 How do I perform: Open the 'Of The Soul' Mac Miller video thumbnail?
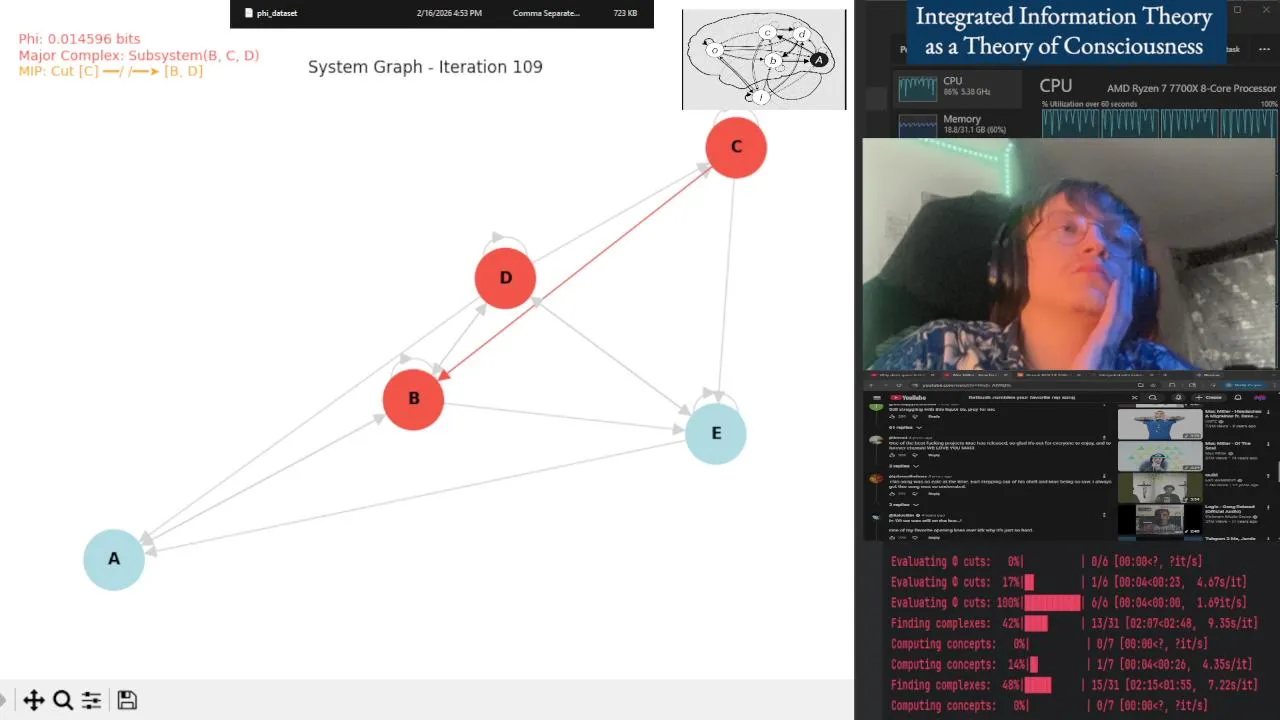[x=1160, y=456]
